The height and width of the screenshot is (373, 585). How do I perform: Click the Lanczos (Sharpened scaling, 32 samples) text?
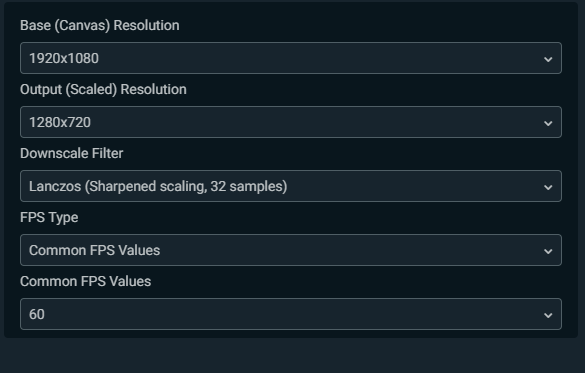[158, 186]
